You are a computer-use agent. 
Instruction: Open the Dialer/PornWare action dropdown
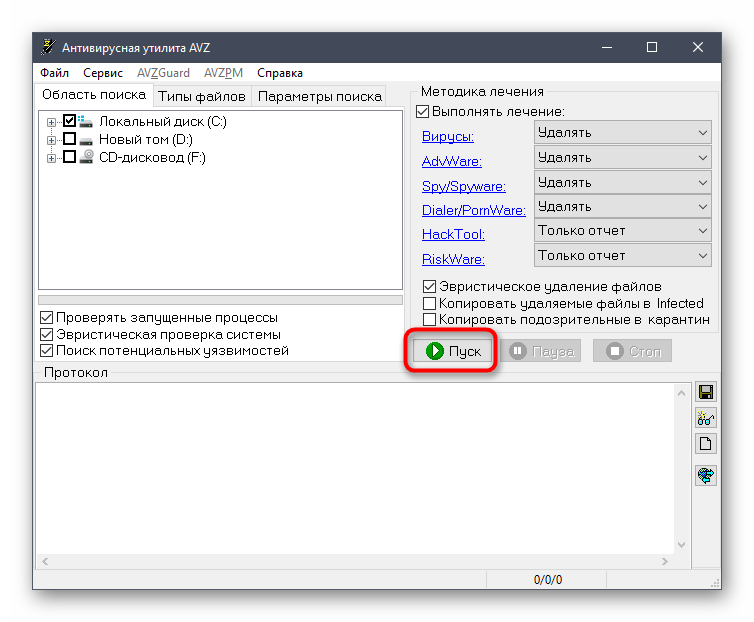tap(622, 206)
